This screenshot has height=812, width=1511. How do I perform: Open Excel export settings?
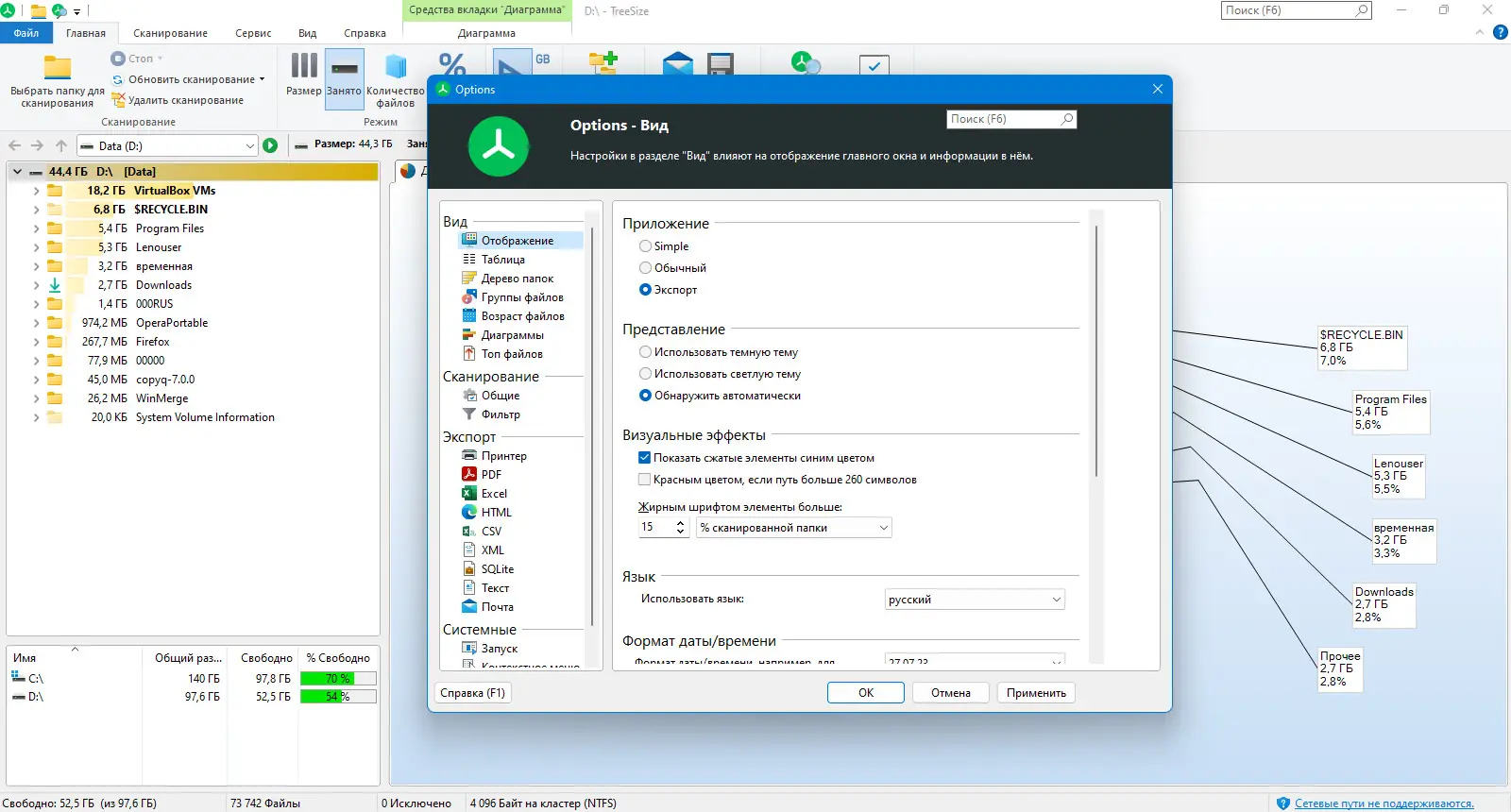pos(494,494)
